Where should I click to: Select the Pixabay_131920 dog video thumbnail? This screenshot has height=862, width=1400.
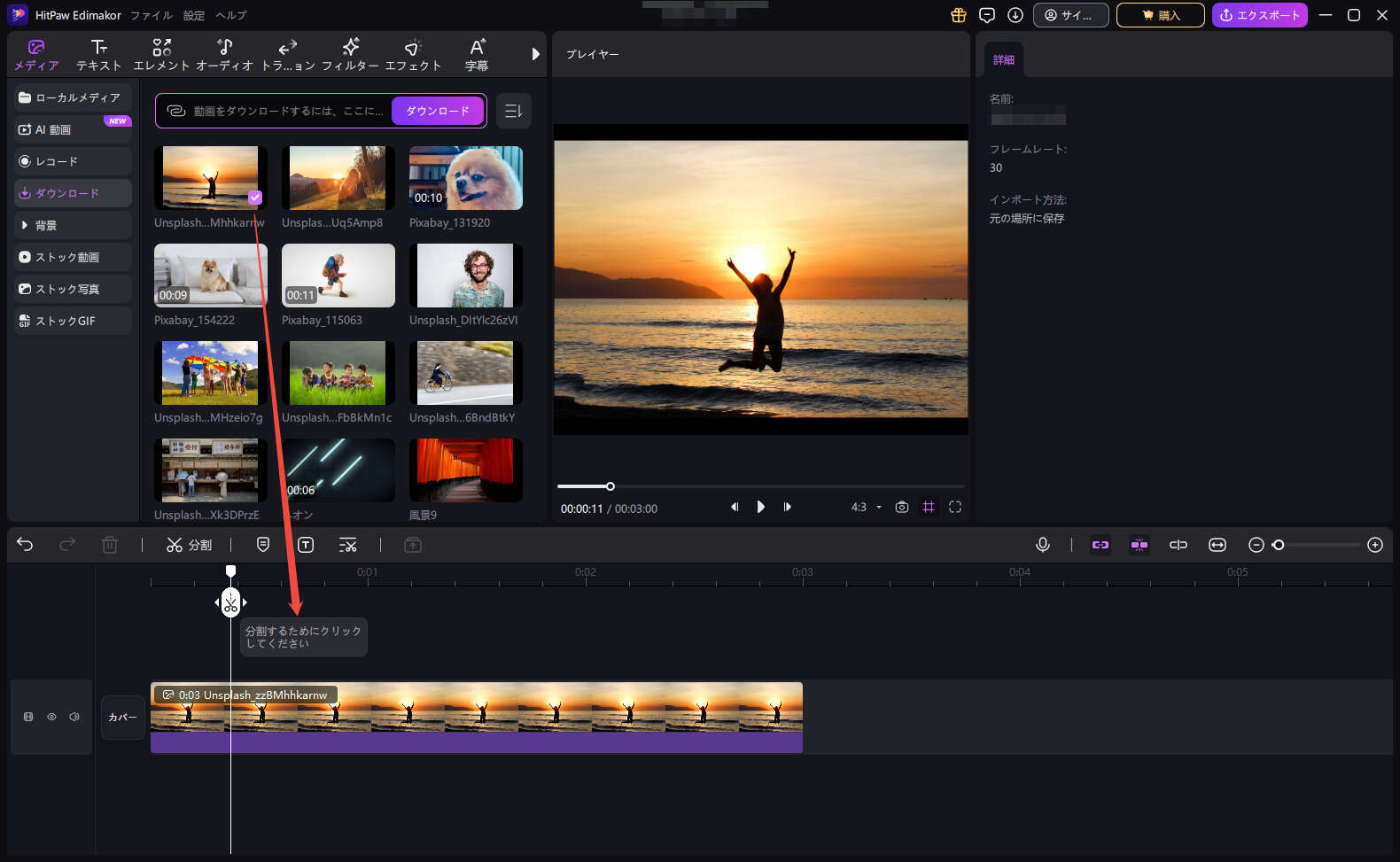coord(466,178)
